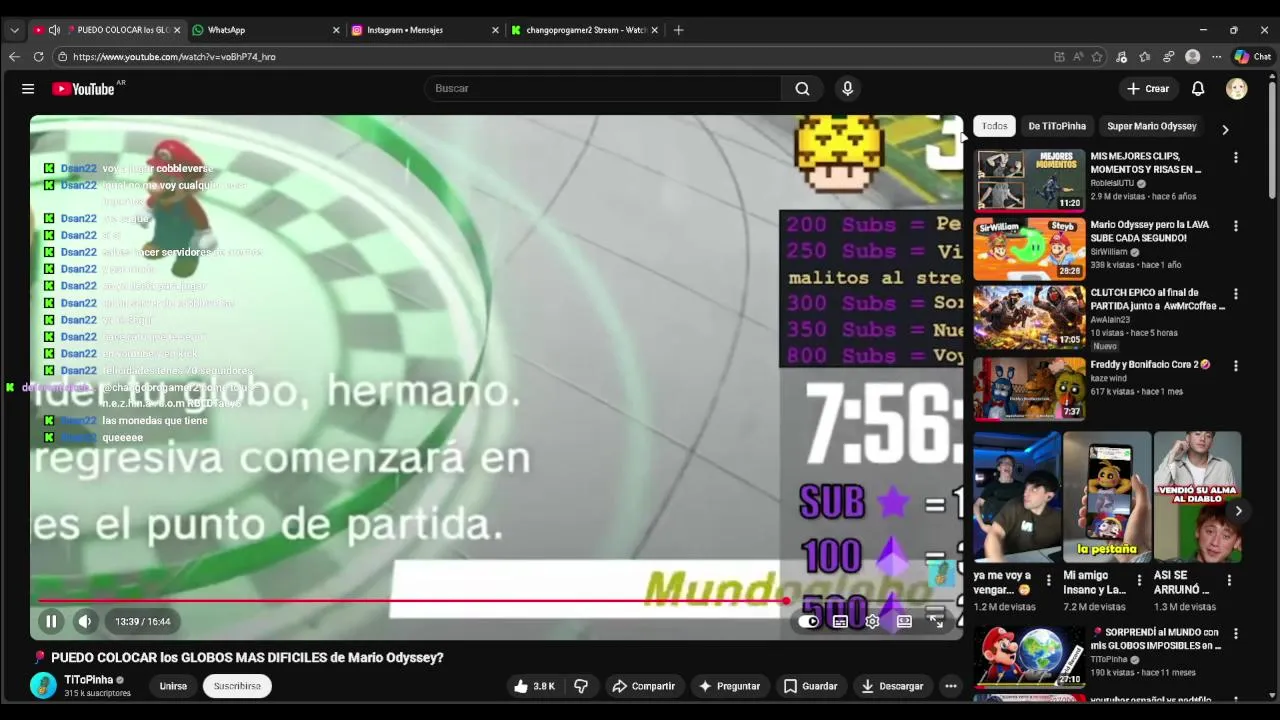Select the Todos filter chip
The width and height of the screenshot is (1280, 720).
point(994,126)
